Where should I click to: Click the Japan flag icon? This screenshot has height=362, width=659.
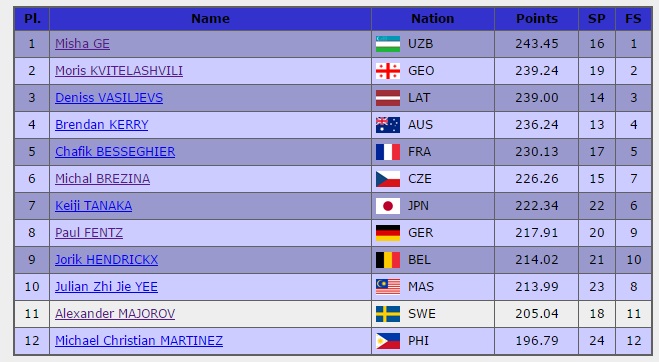387,206
